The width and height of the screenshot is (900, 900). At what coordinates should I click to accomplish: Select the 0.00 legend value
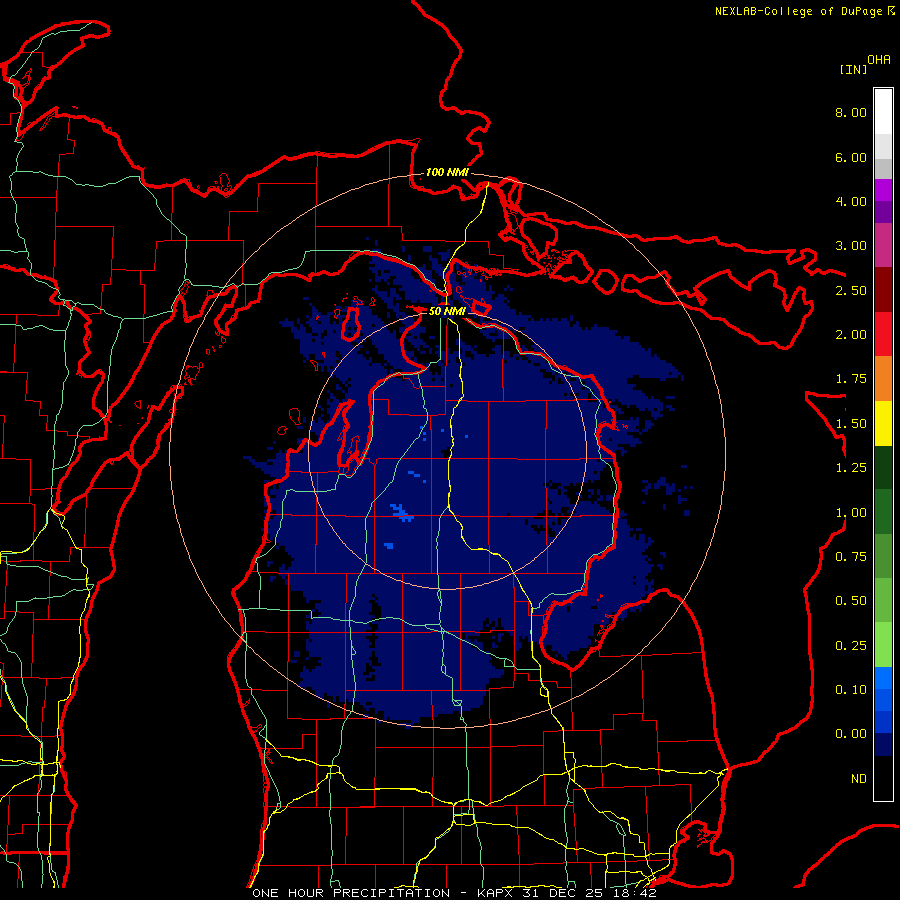[851, 734]
